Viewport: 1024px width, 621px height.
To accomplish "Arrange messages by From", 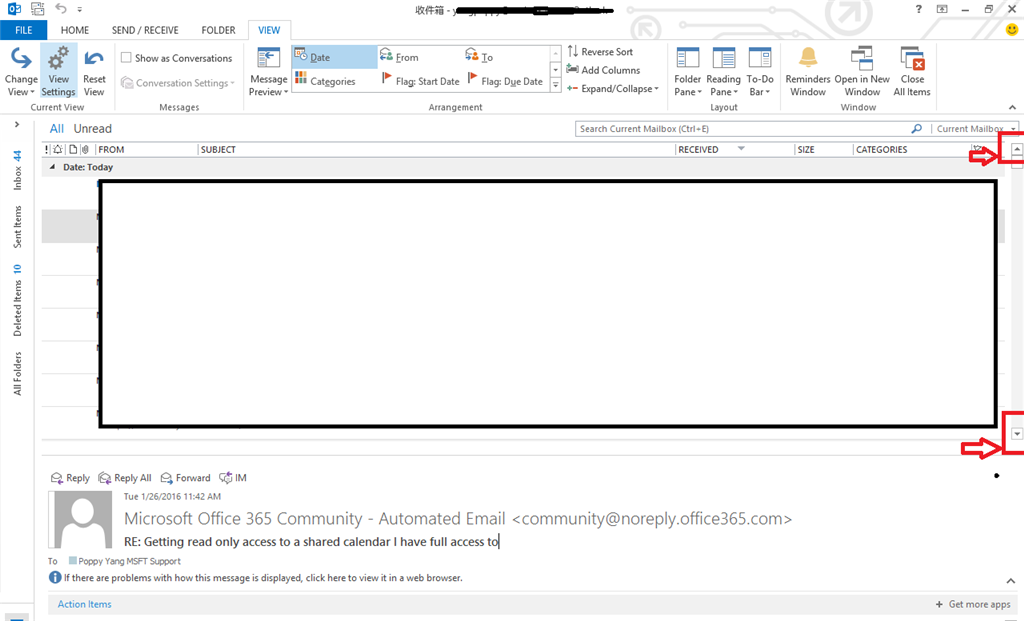I will click(400, 57).
